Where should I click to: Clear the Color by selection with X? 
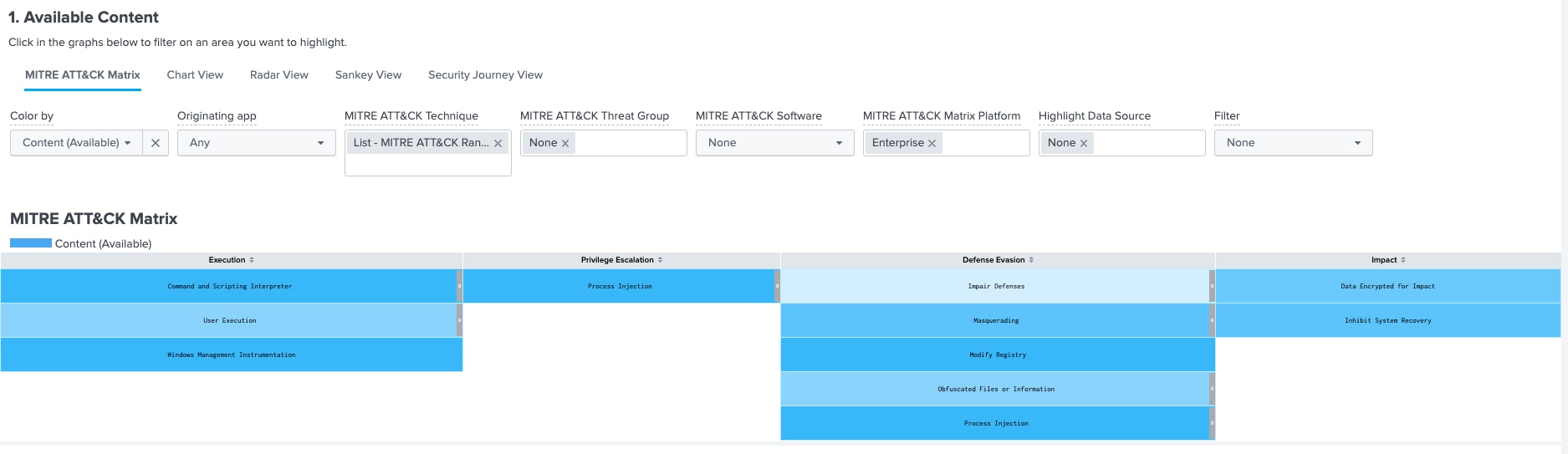[x=156, y=143]
